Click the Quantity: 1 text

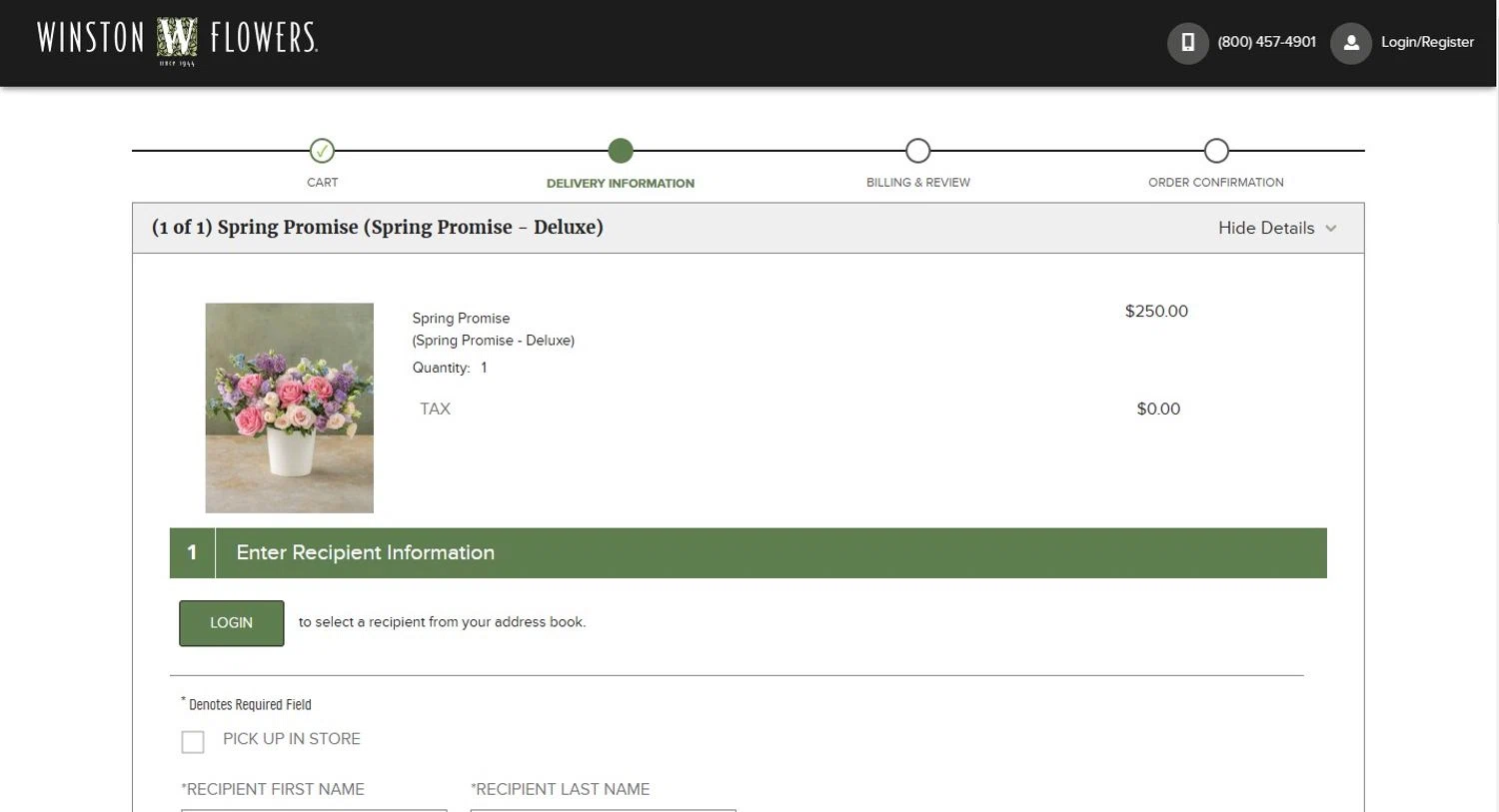[x=450, y=368]
